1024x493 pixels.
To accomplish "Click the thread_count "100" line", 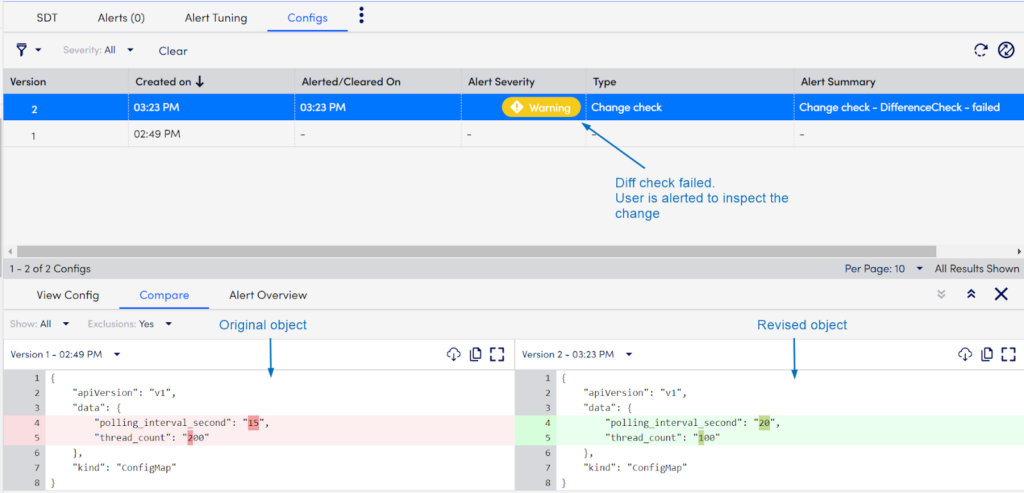I will pyautogui.click(x=769, y=438).
